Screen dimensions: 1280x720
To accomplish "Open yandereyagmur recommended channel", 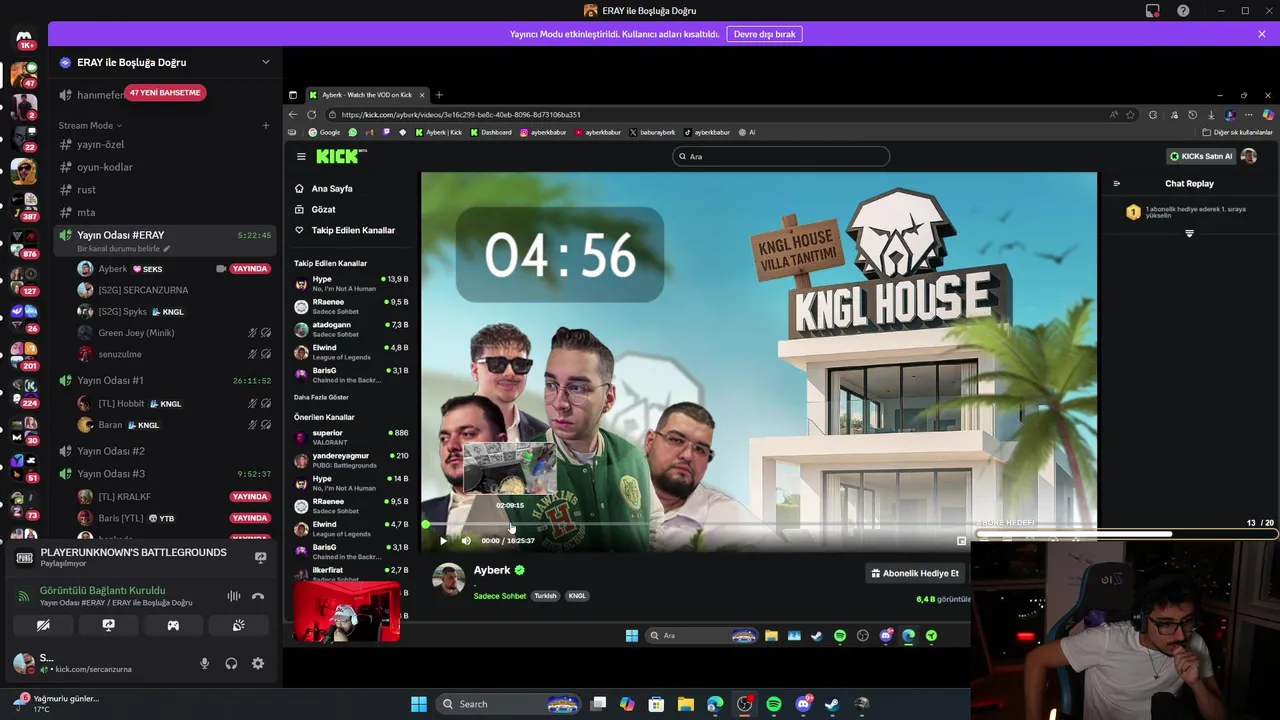I will click(x=351, y=460).
